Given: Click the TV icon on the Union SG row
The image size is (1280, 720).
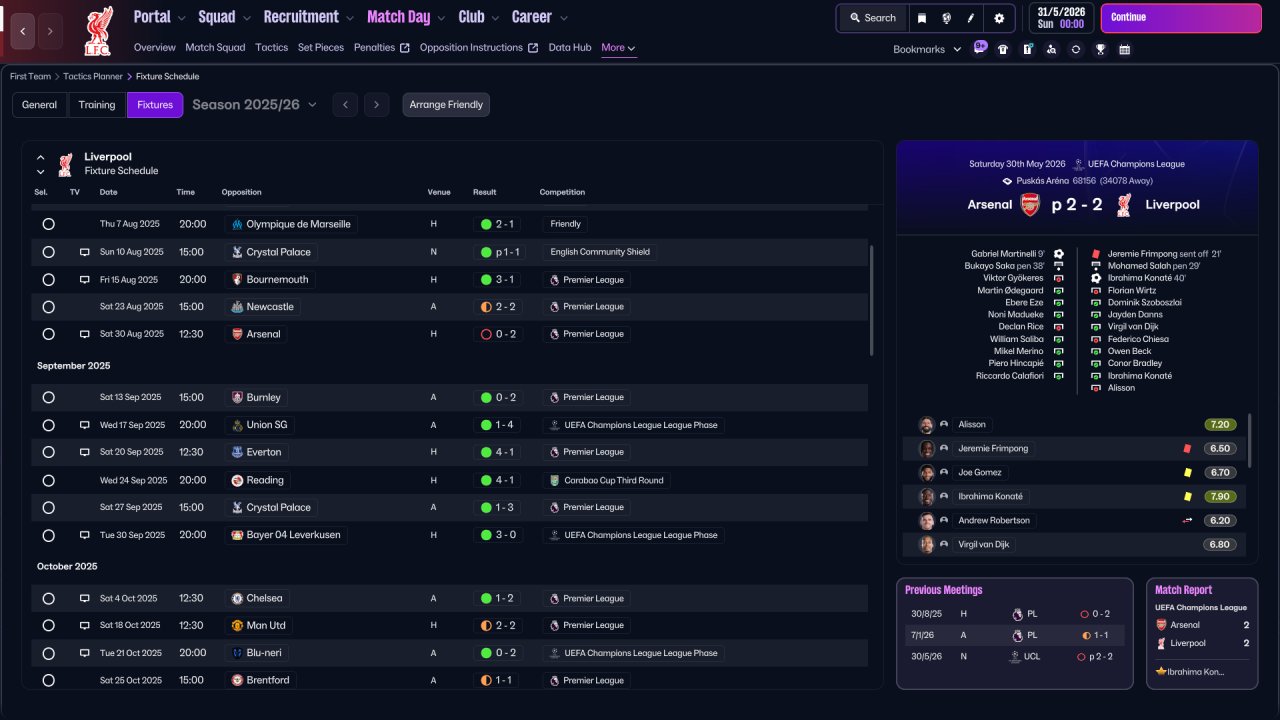Looking at the screenshot, I should 85,425.
